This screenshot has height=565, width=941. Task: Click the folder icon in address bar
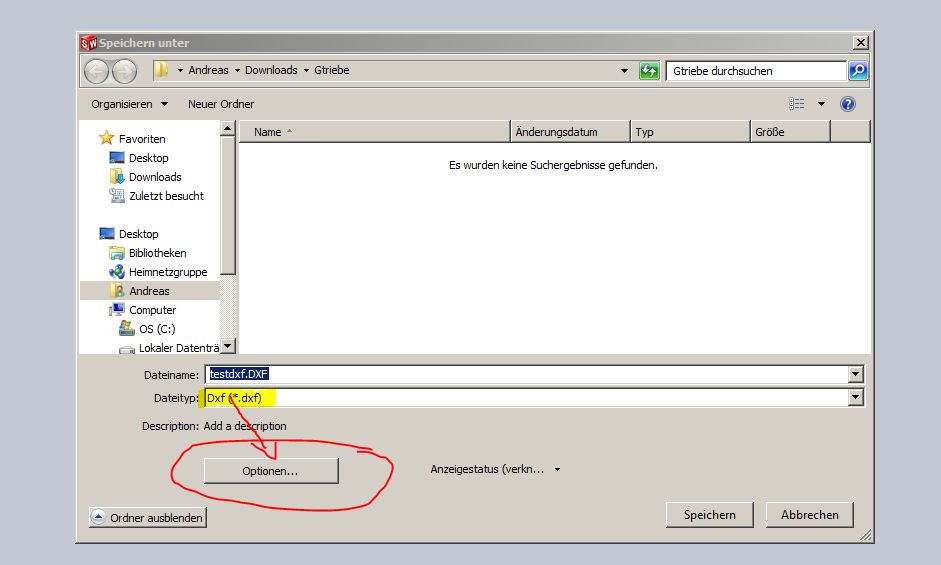click(x=160, y=70)
